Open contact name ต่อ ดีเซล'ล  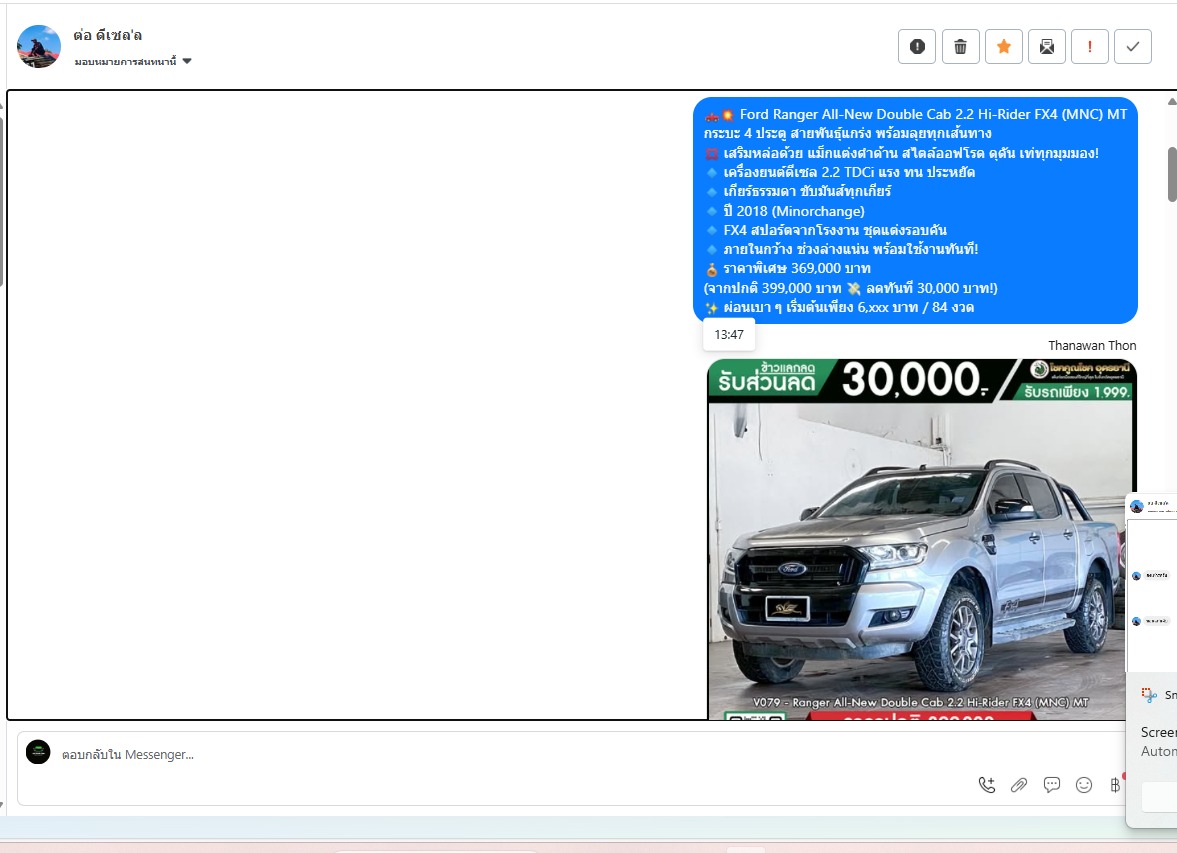click(108, 35)
